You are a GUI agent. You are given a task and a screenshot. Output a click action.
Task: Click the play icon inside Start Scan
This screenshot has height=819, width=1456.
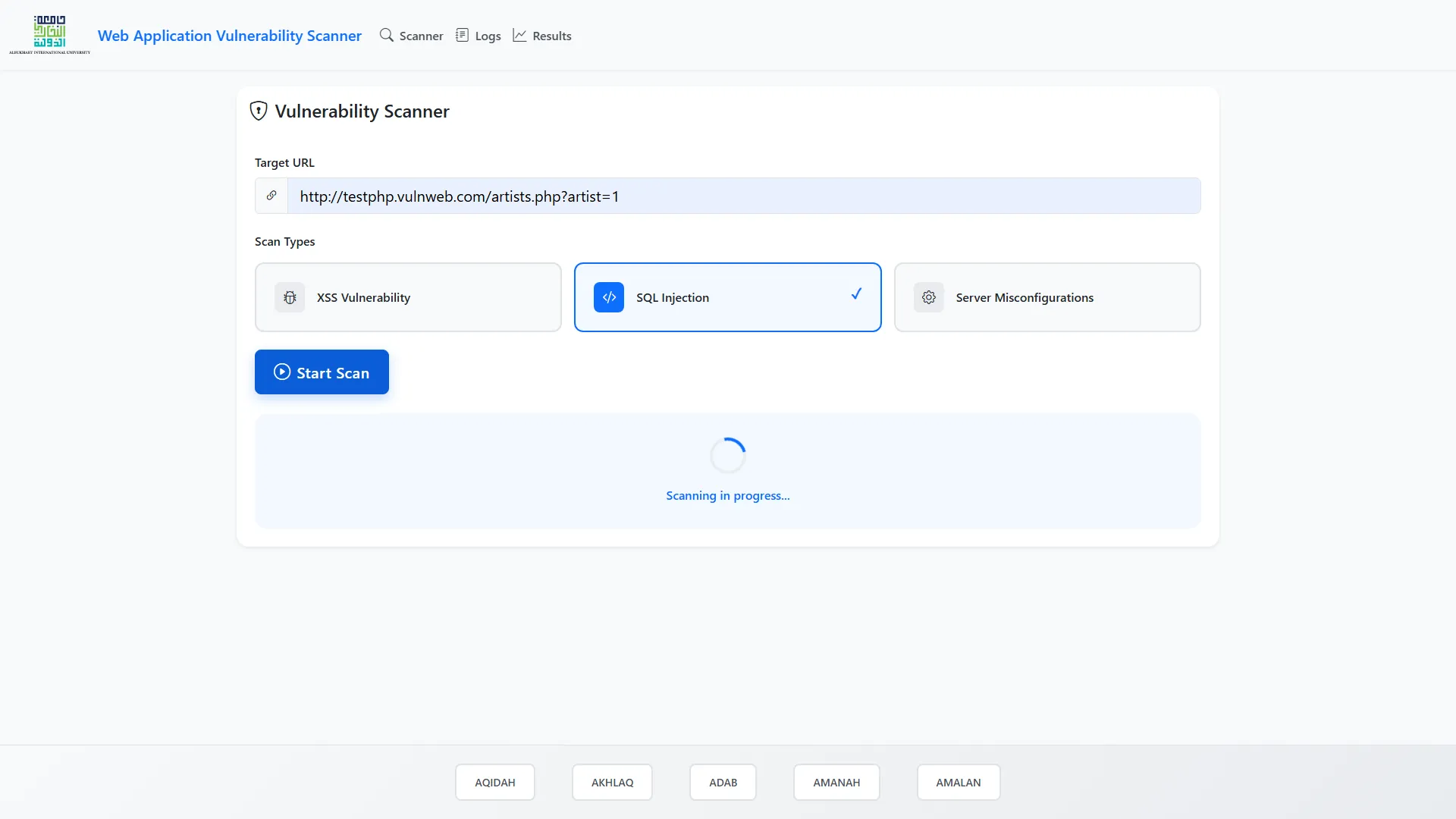282,372
